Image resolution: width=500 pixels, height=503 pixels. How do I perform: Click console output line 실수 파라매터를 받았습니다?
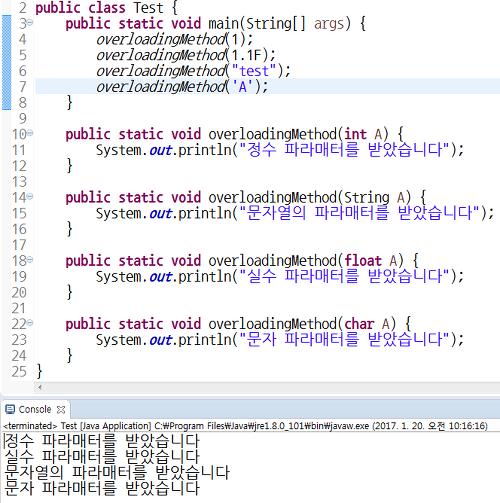(x=102, y=457)
